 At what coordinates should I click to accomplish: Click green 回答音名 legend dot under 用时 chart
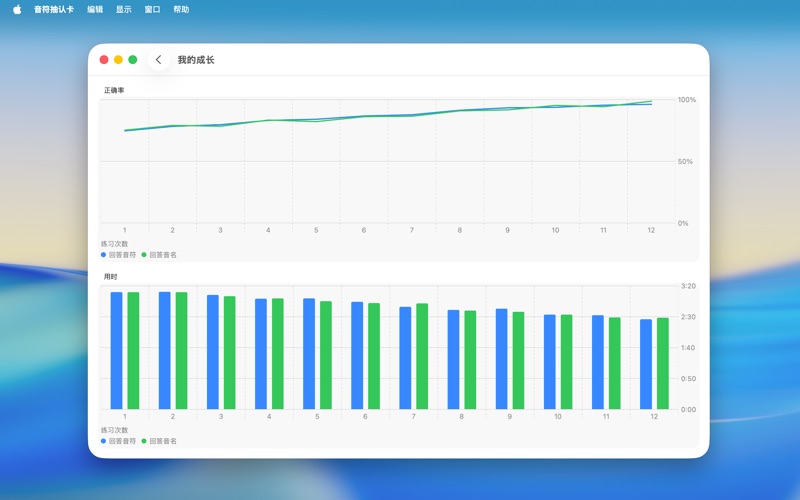pyautogui.click(x=144, y=441)
